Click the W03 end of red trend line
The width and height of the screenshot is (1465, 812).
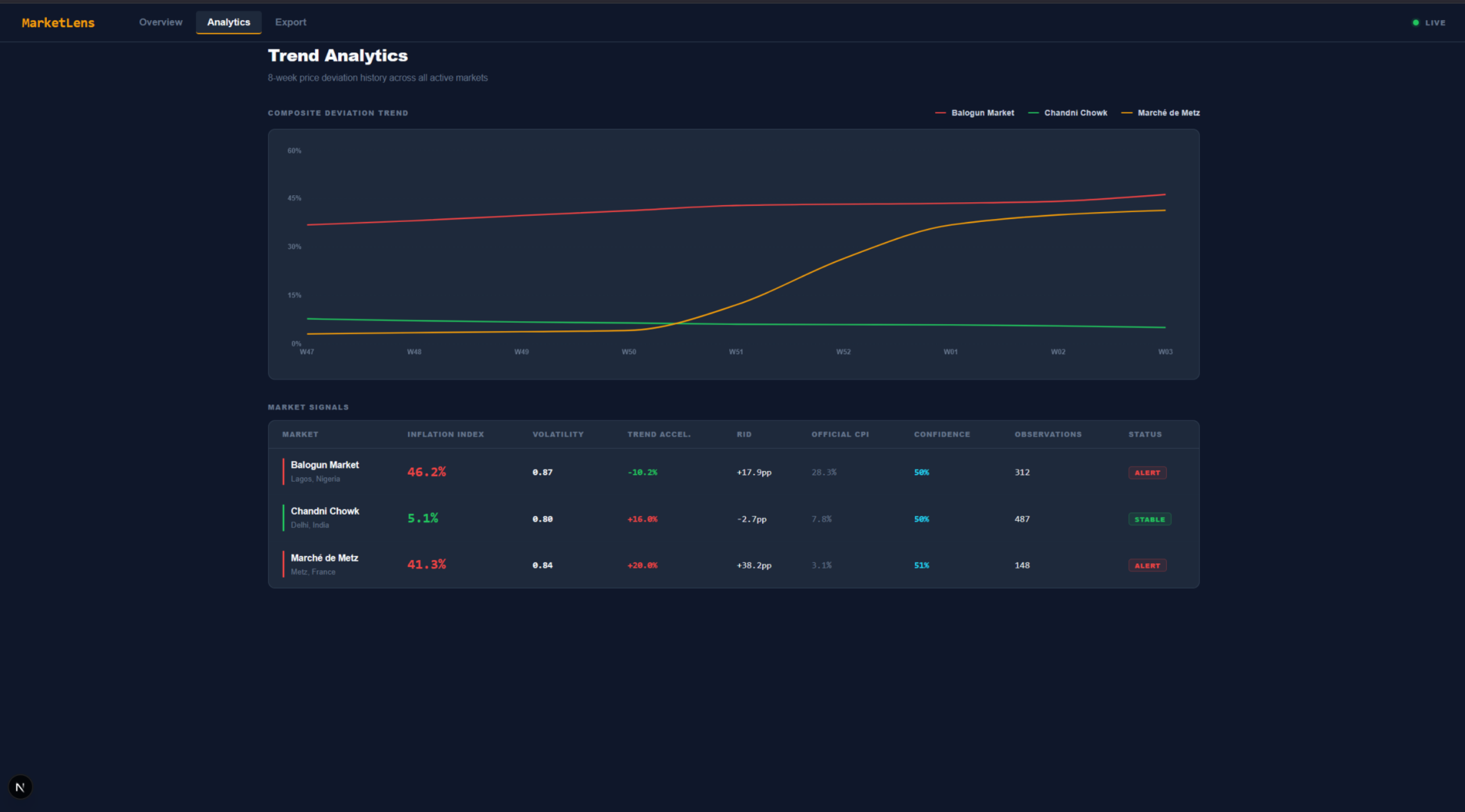pyautogui.click(x=1165, y=195)
